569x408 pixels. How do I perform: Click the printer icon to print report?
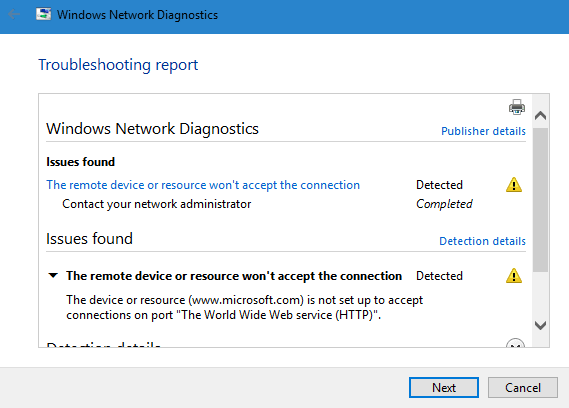click(517, 107)
